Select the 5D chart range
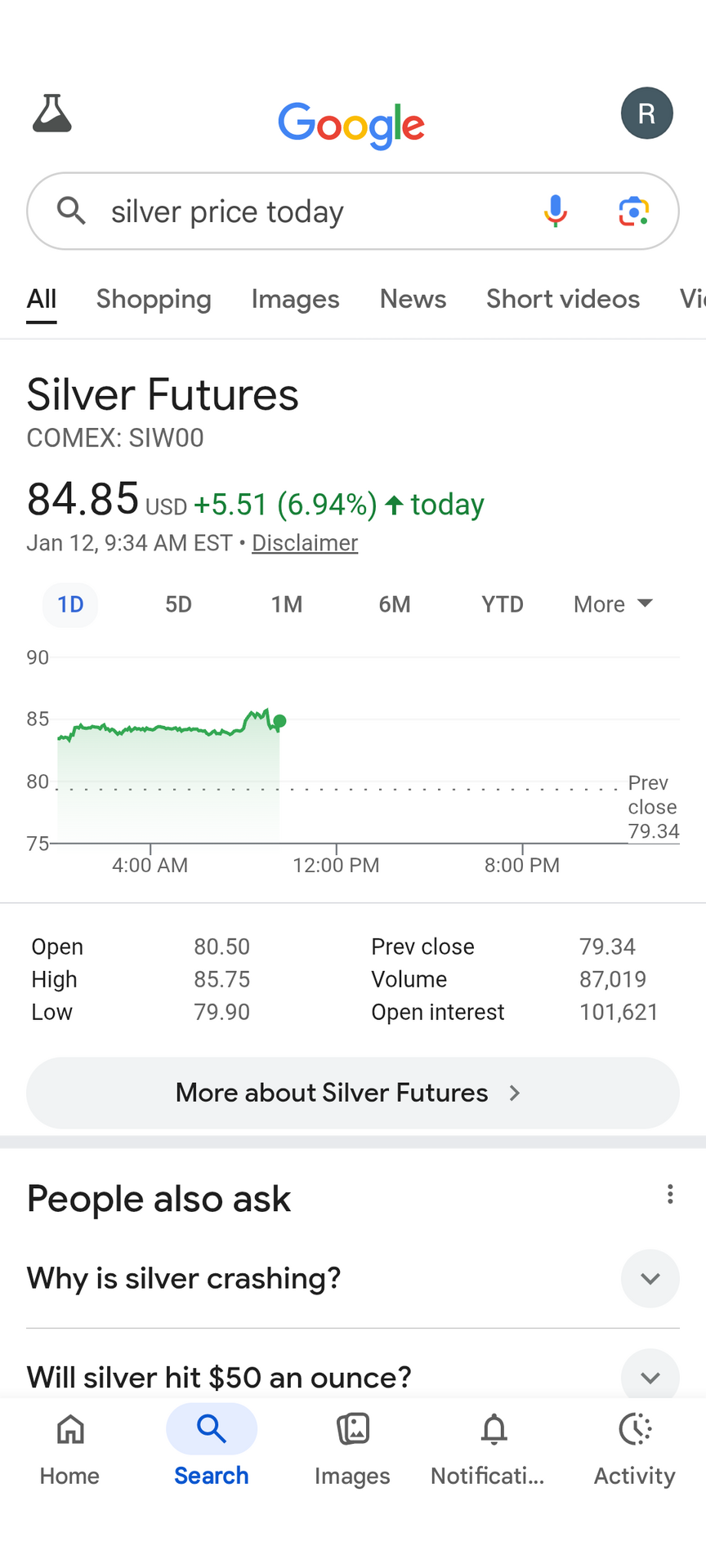The height and width of the screenshot is (1568, 706). (178, 604)
